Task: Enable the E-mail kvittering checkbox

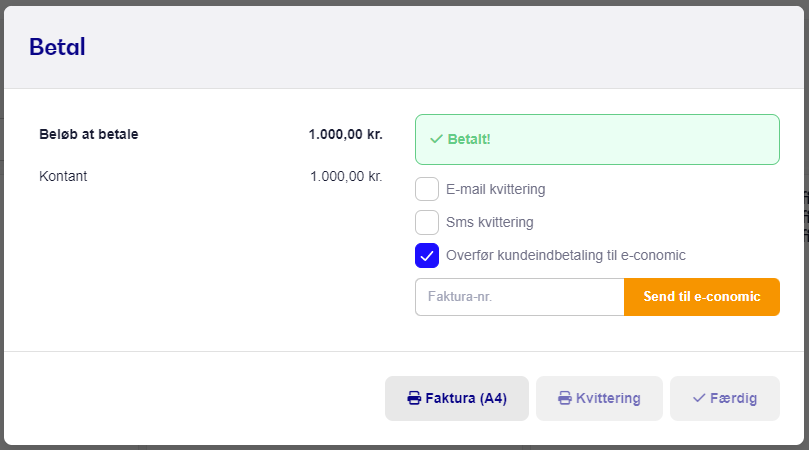Action: 427,189
